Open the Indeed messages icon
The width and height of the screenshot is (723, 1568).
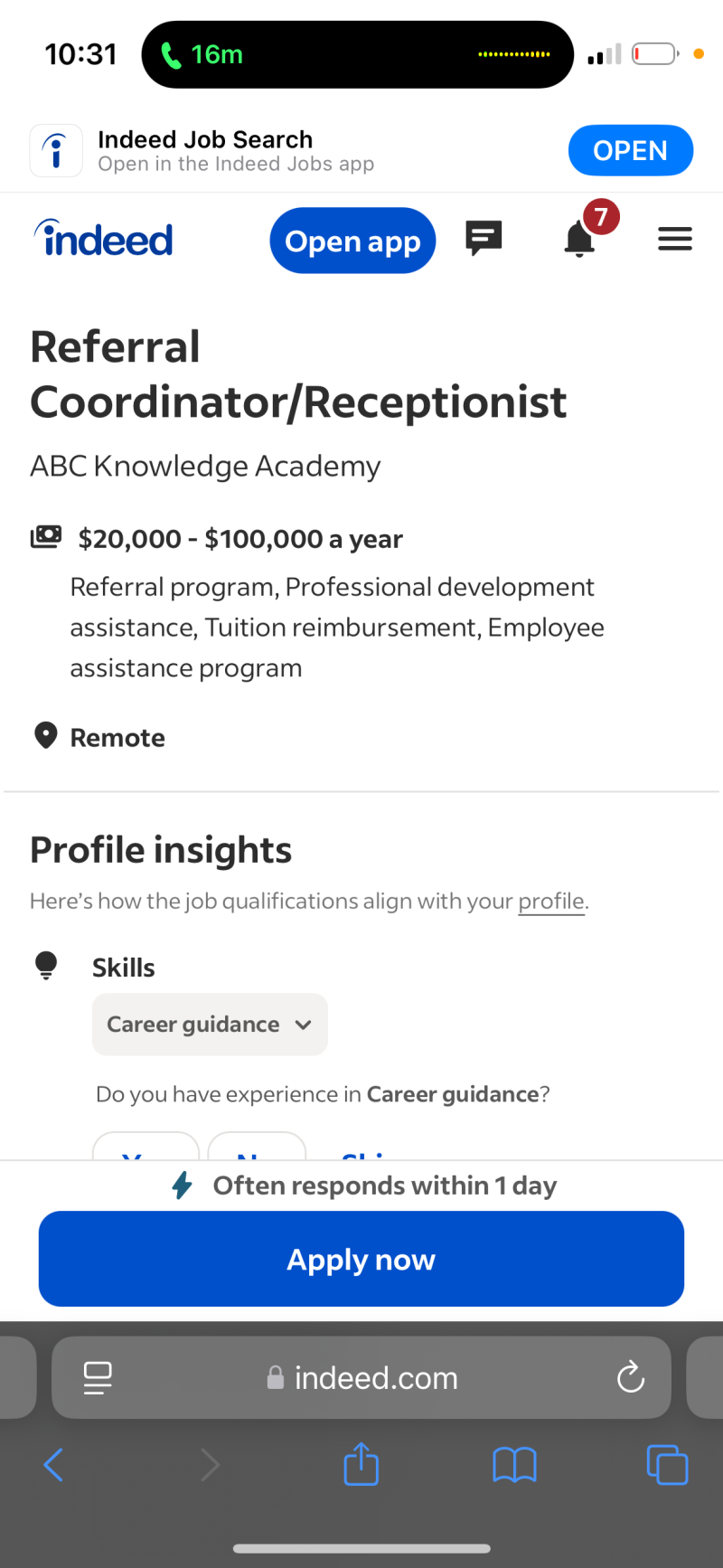click(x=484, y=239)
